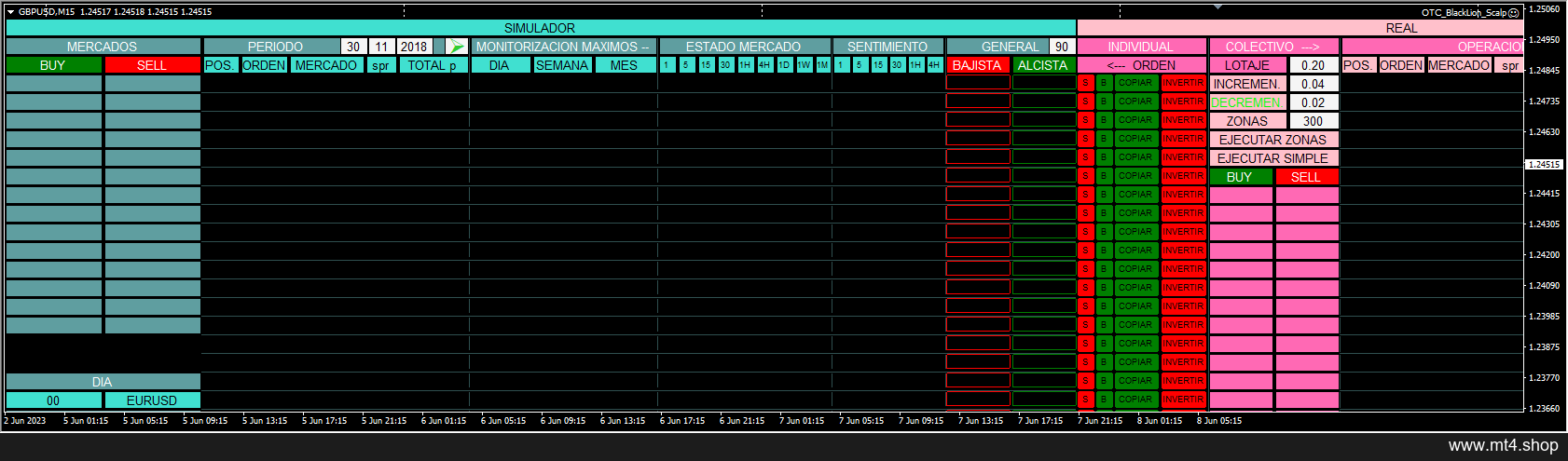Screen dimensions: 1568x461
Task: Click the ORDEN header under OPERACIO in REAL
Action: 1401,65
